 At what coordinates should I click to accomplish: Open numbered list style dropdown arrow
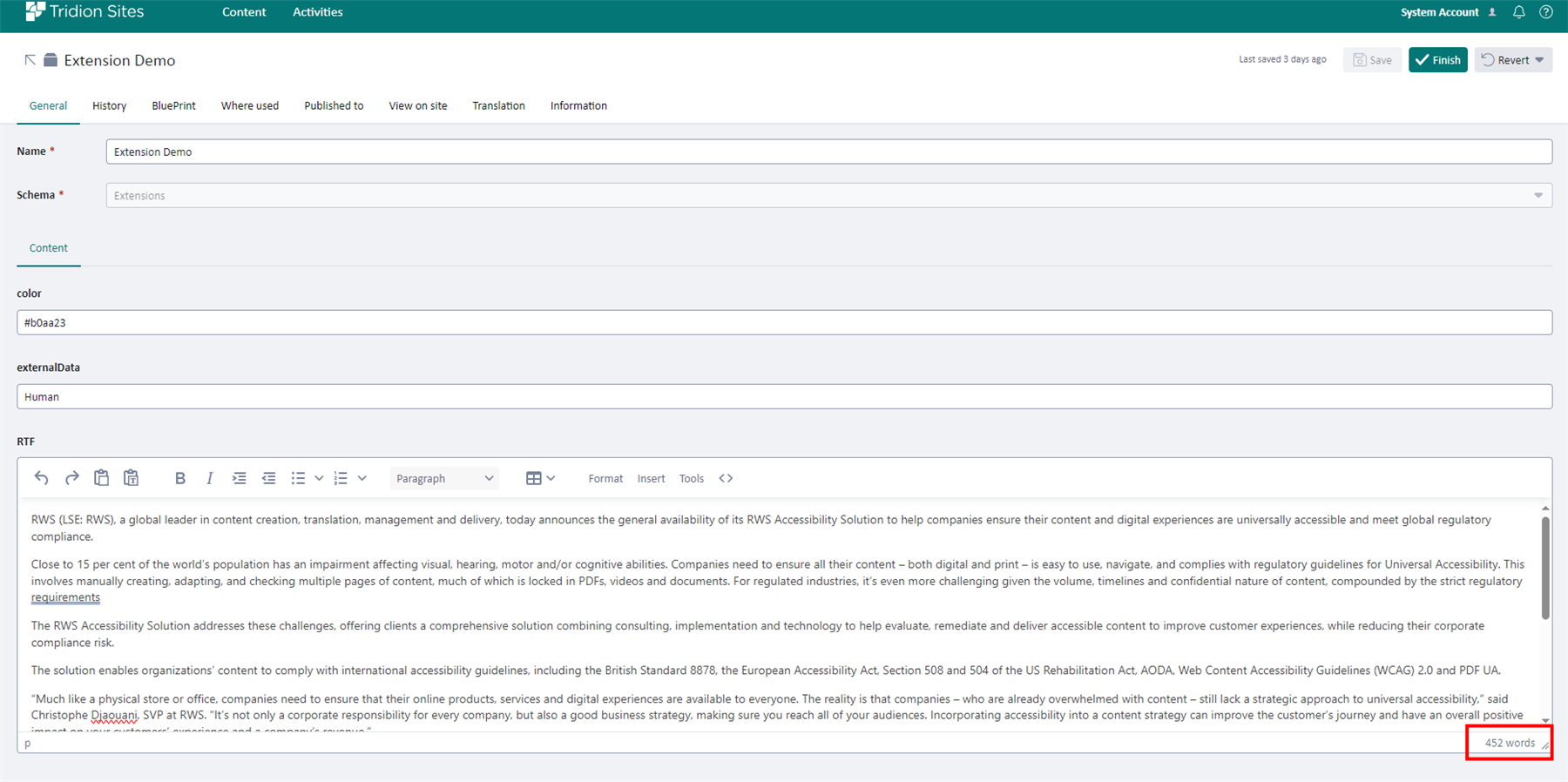tap(362, 478)
